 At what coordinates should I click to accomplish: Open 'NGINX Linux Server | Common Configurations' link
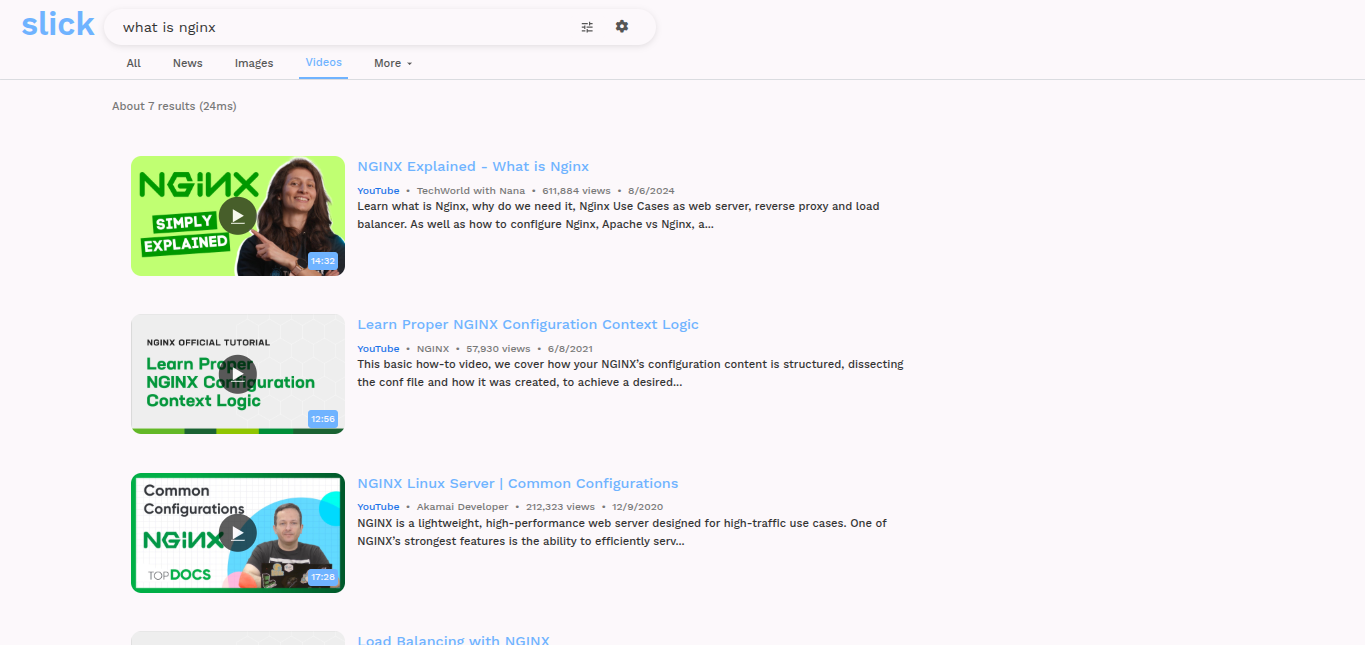(518, 484)
